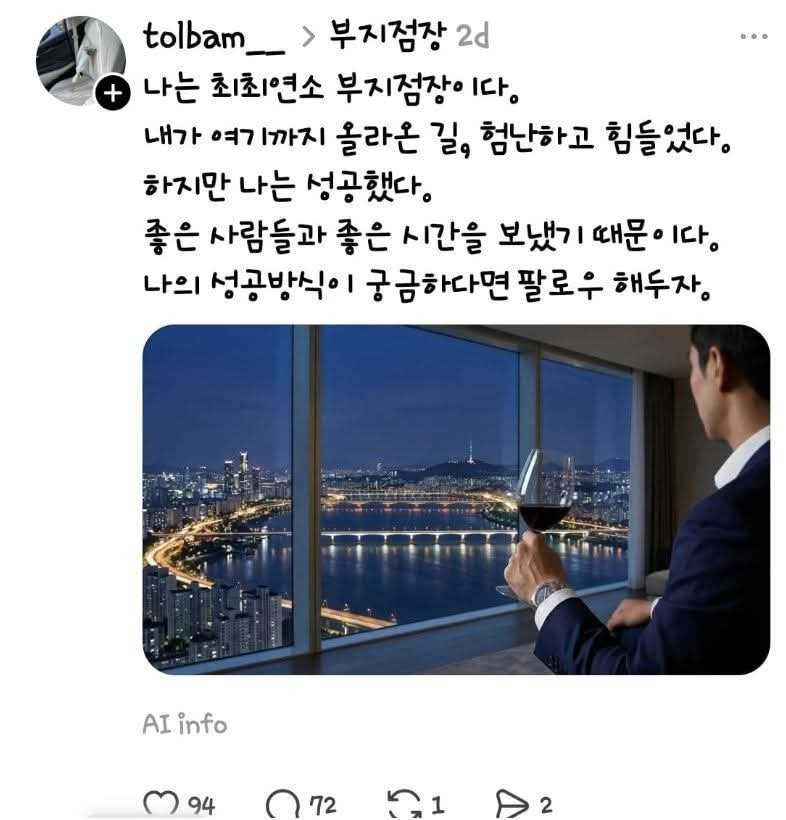Click the share count number 2

tap(546, 805)
